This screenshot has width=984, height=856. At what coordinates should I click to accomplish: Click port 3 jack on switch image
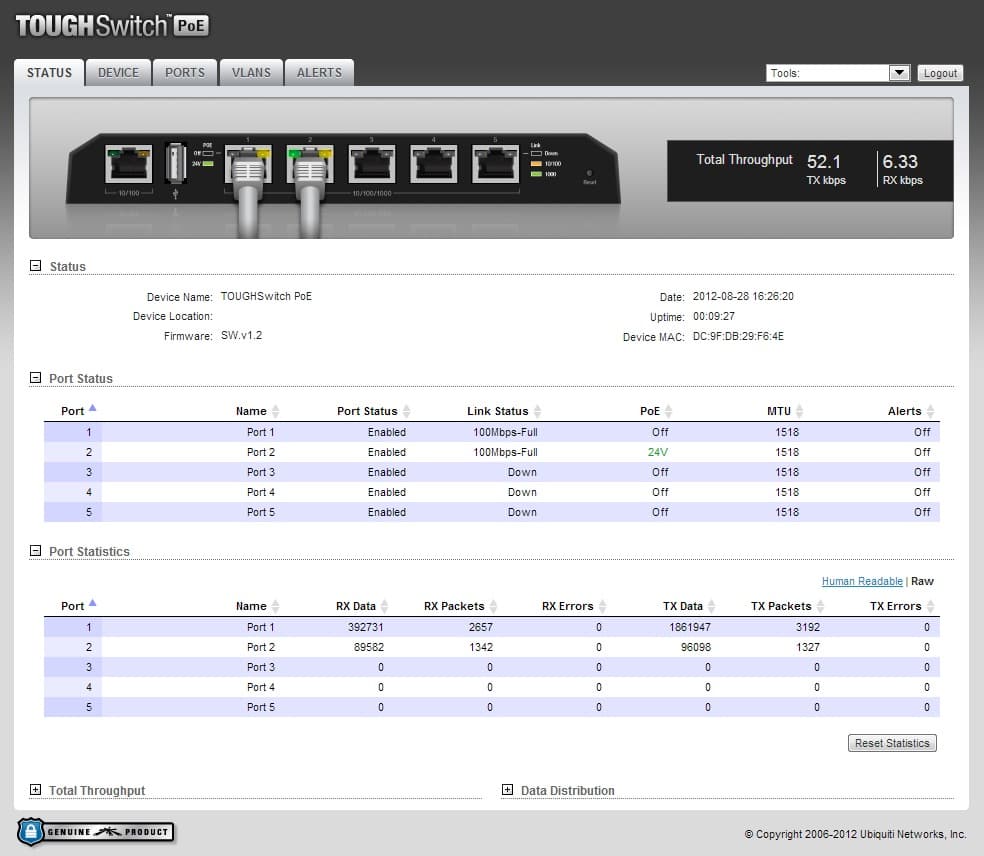[x=371, y=163]
